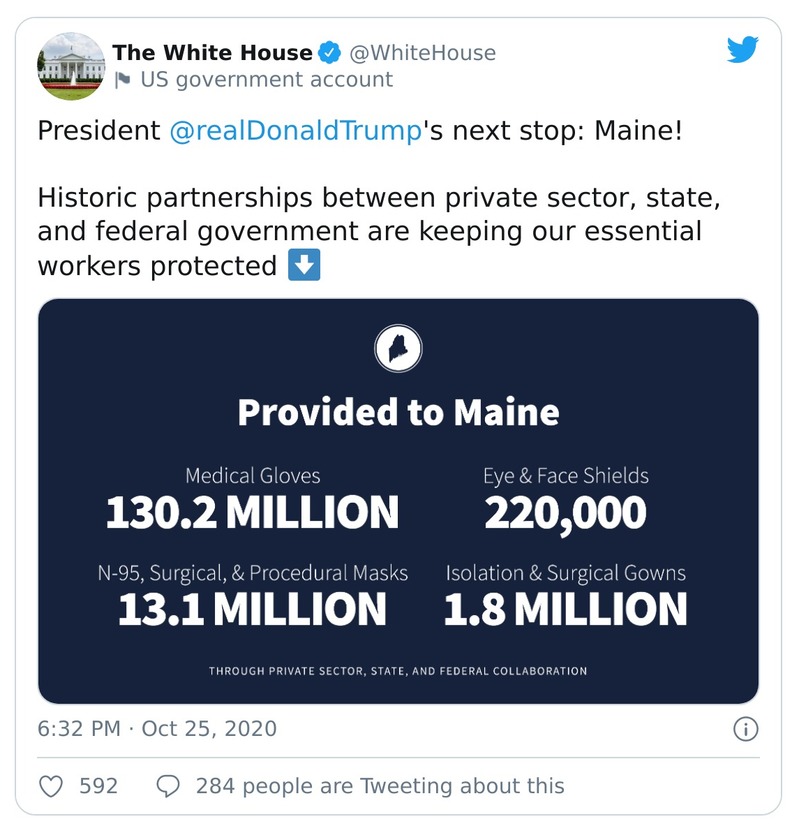Open "284 people are Tweeting about this"
This screenshot has width=799, height=833.
tap(380, 786)
